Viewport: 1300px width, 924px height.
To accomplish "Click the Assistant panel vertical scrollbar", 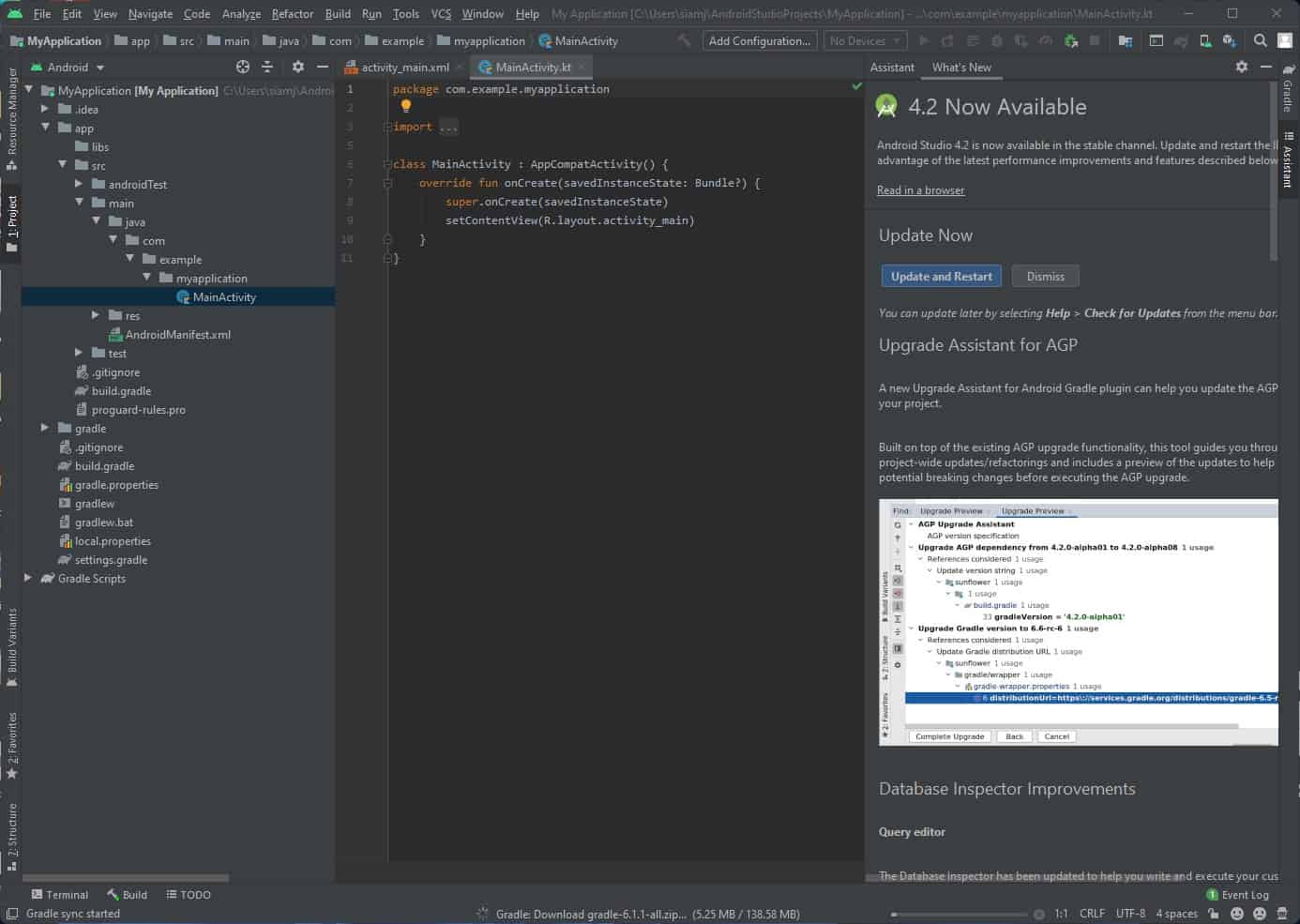I will pos(1273,172).
